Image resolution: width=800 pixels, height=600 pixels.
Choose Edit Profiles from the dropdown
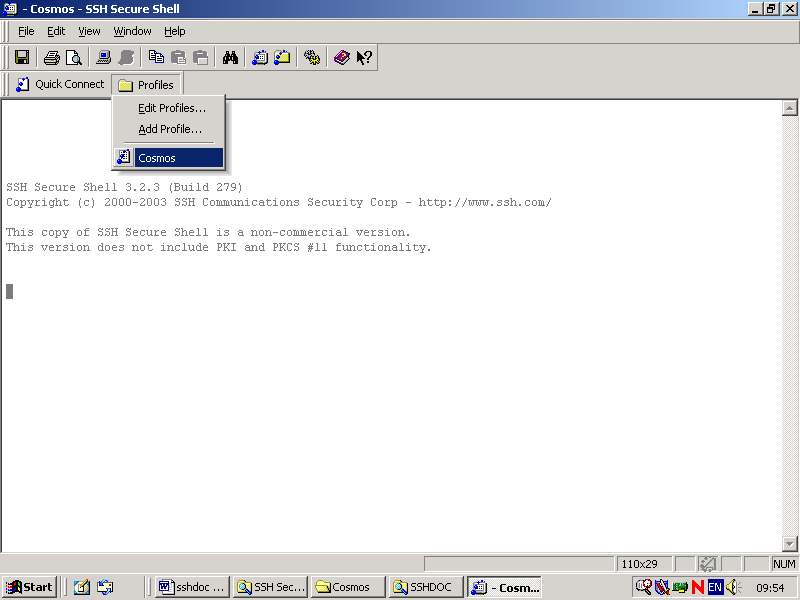171,108
